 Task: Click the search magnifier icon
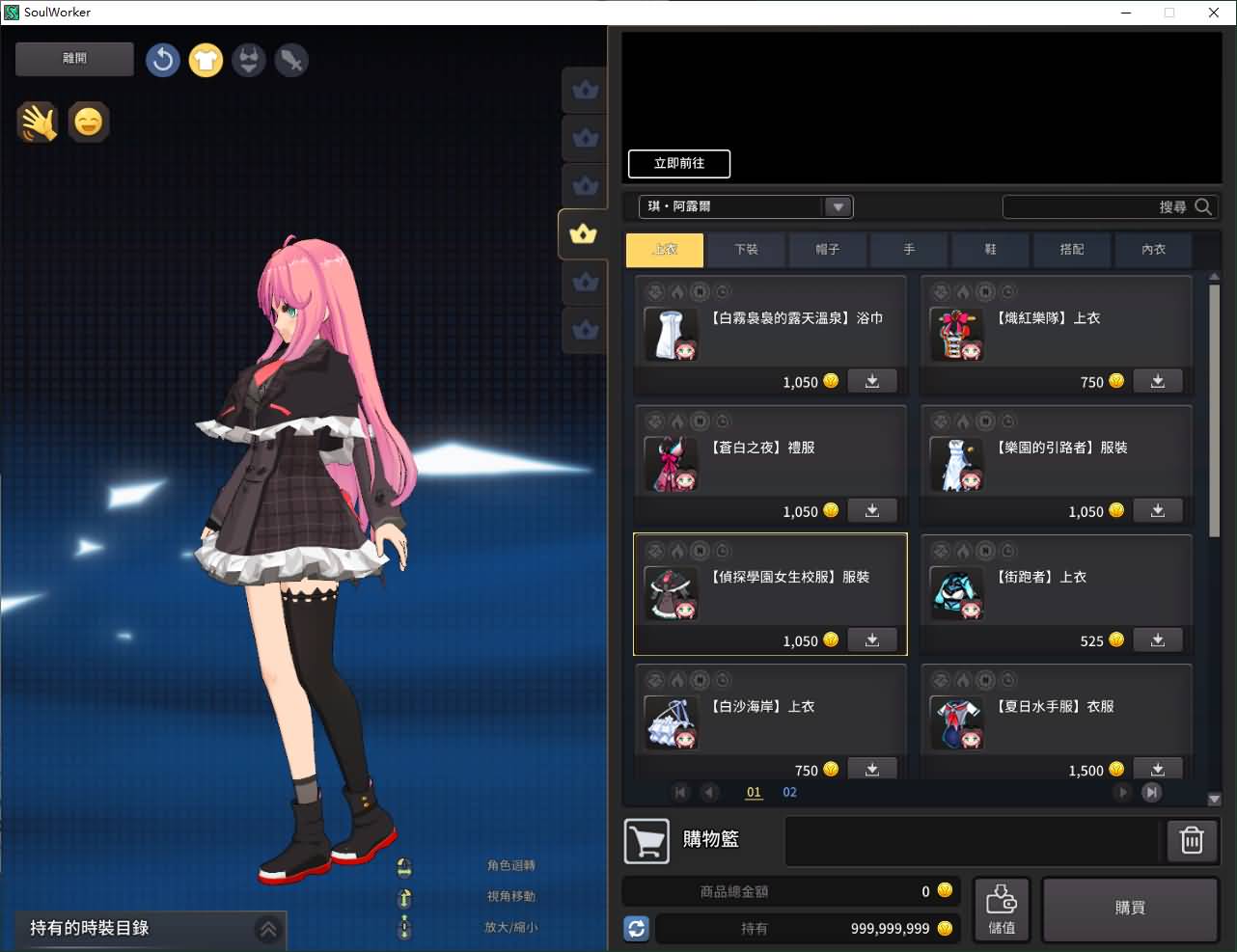(x=1203, y=206)
